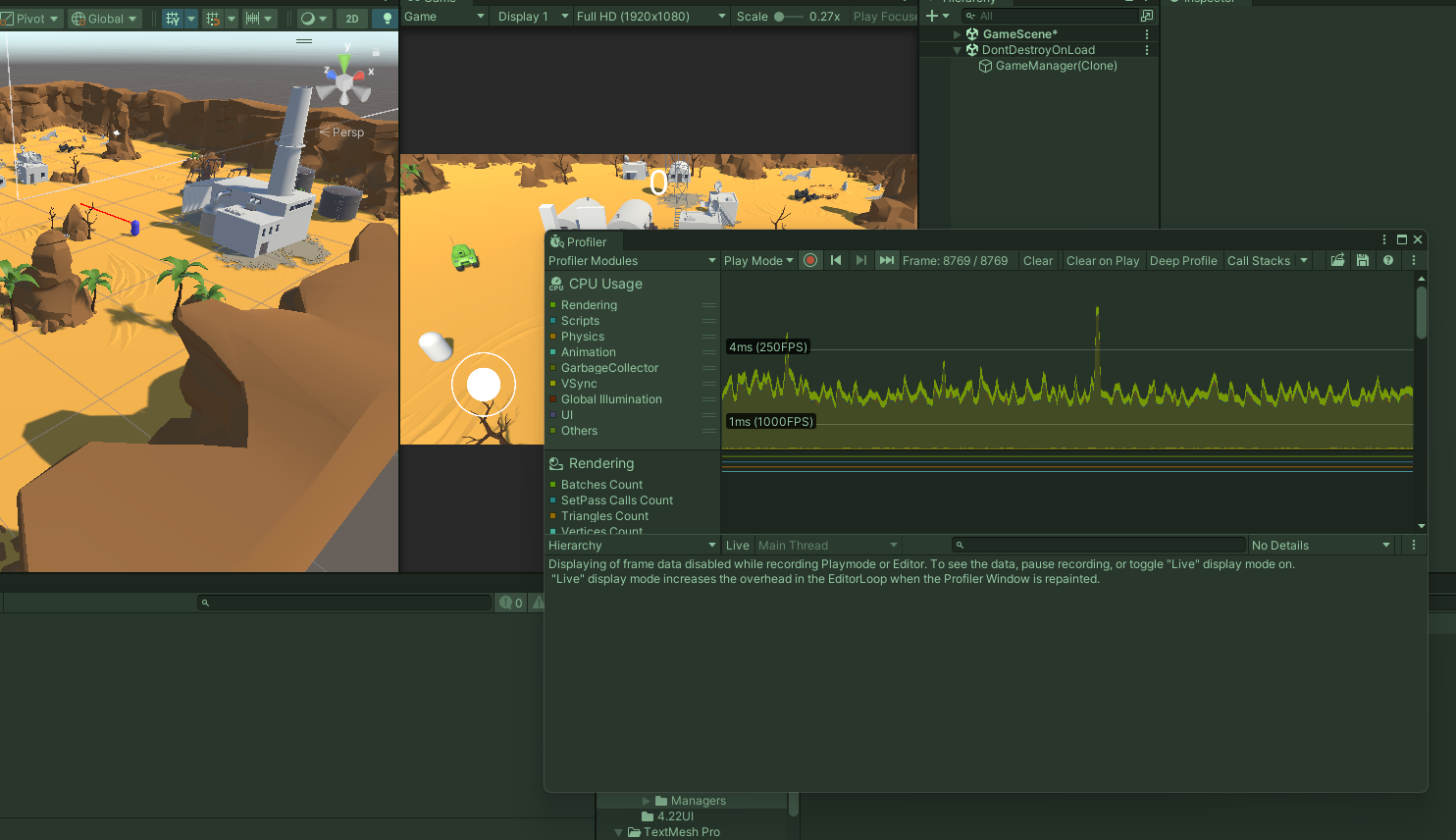Screen dimensions: 1456x840
Task: Go to previous frame in Profiler
Action: pos(836,261)
